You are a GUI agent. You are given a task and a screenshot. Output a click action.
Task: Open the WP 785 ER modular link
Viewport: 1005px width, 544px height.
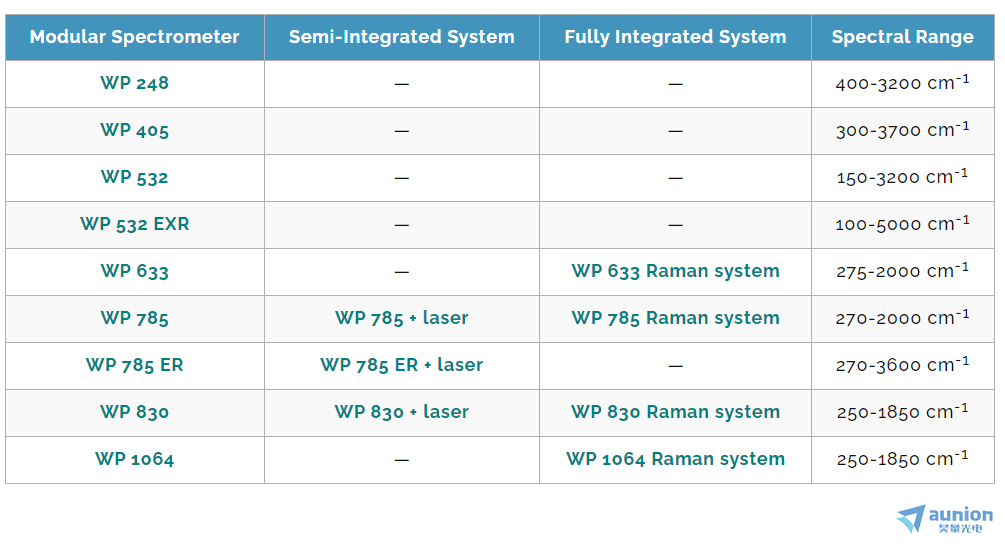(135, 365)
